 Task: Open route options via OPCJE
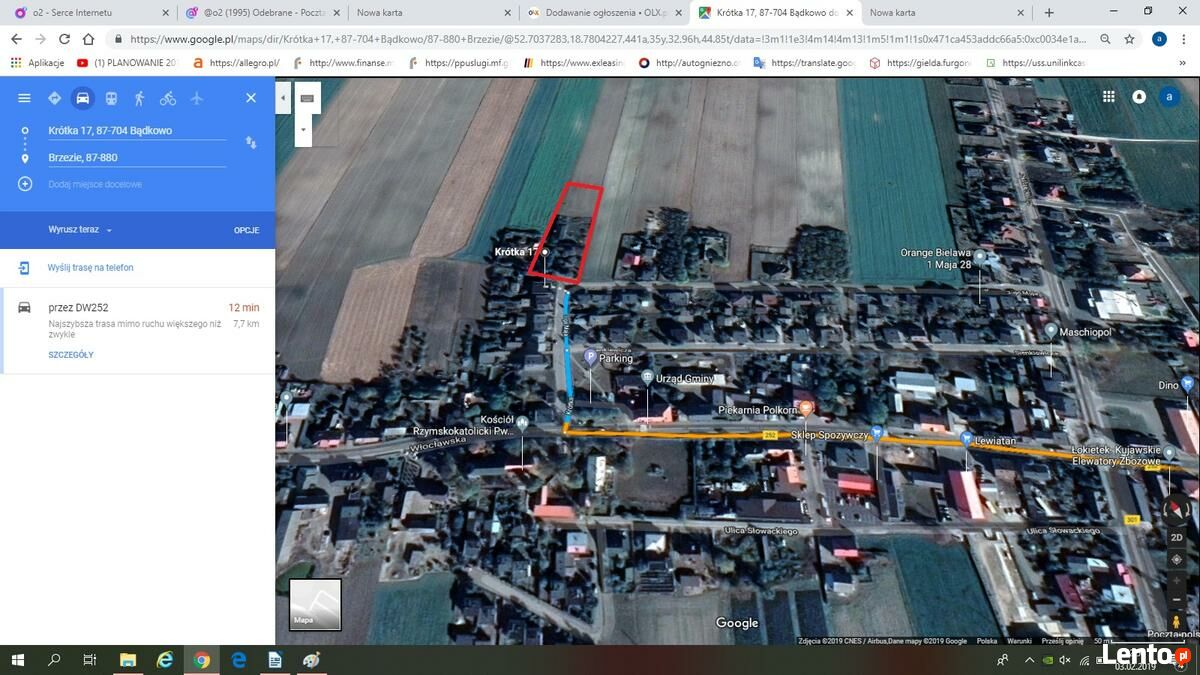point(247,230)
